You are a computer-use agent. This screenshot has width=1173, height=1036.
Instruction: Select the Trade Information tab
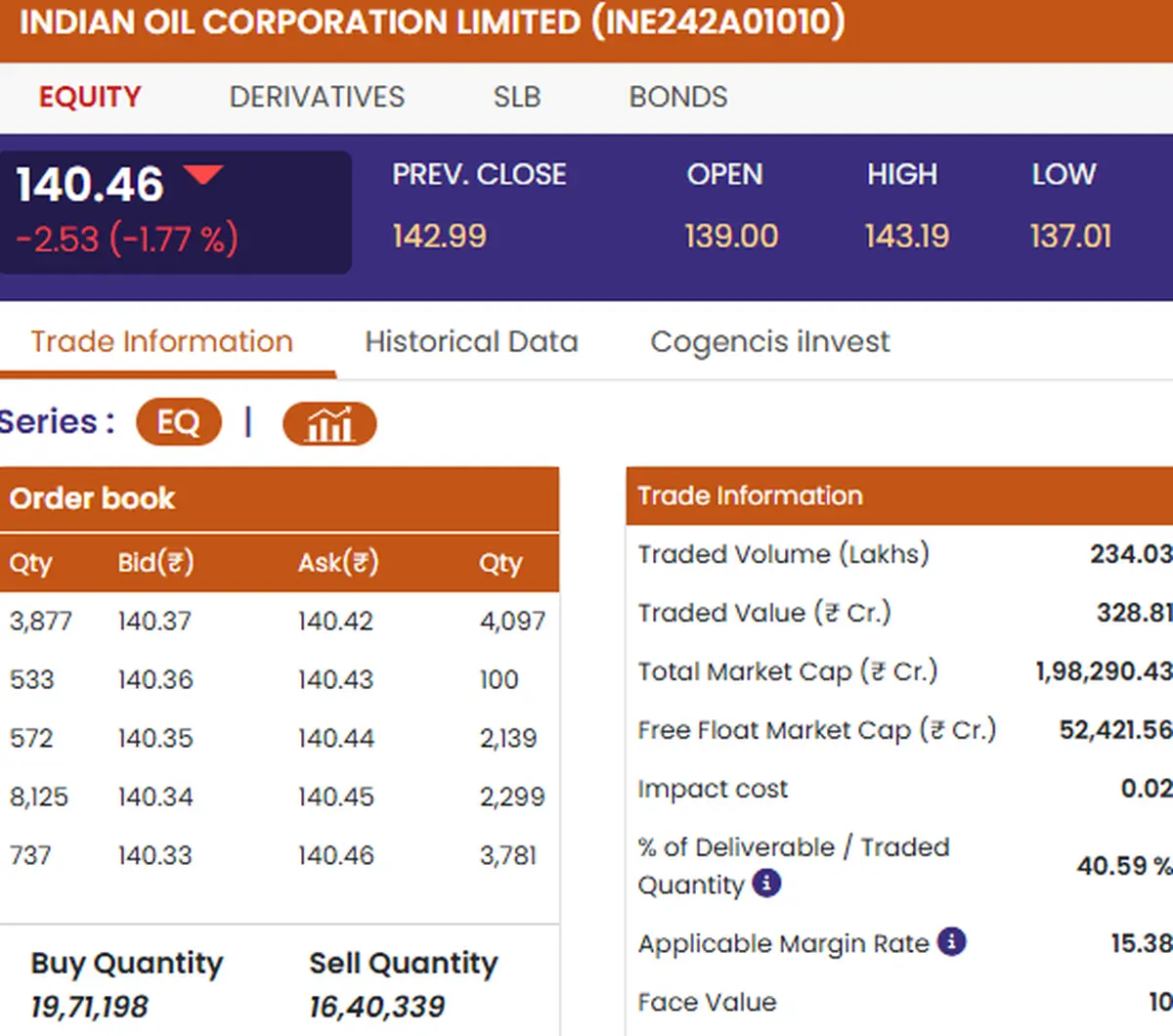[161, 341]
